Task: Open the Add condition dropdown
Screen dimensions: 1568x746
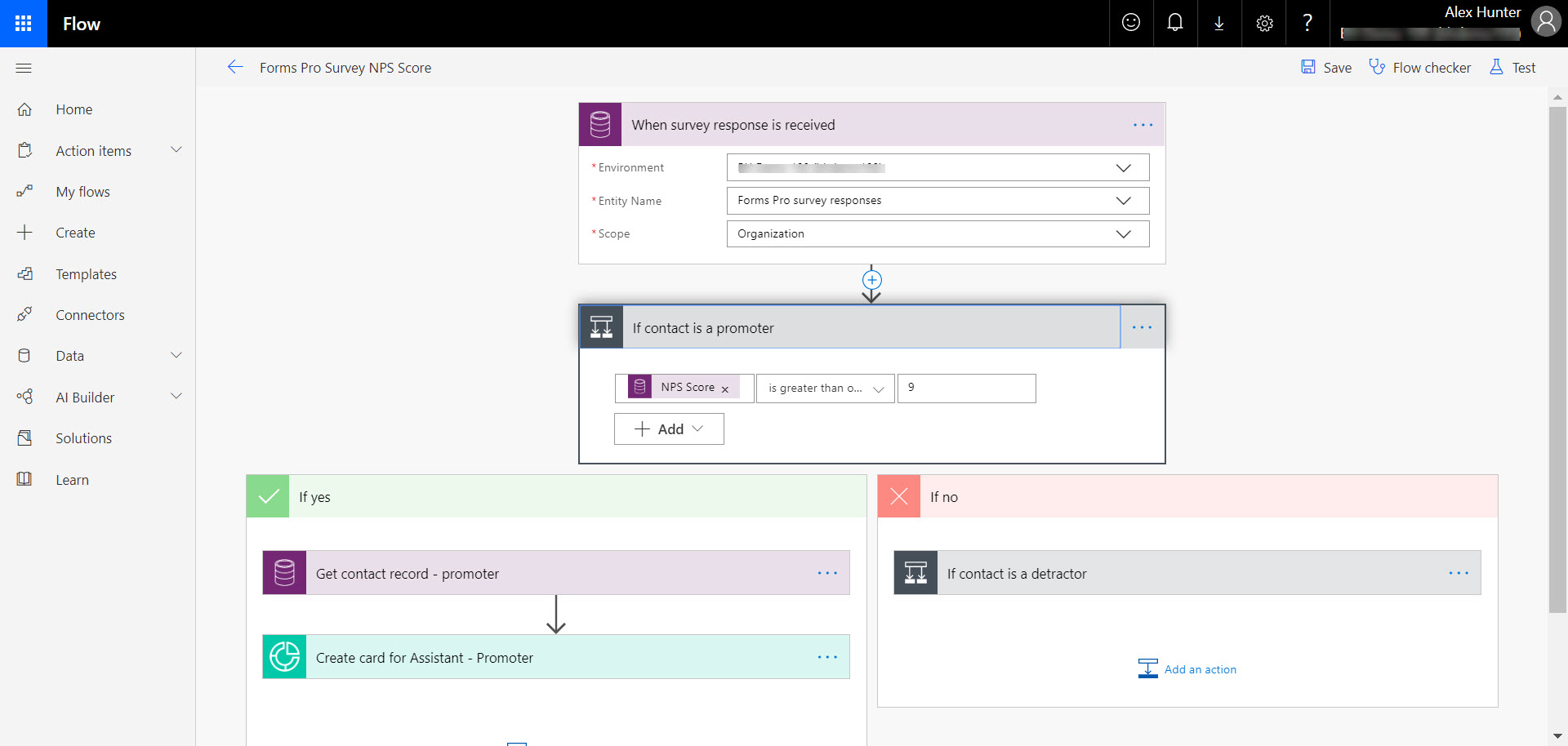Action: tap(669, 429)
